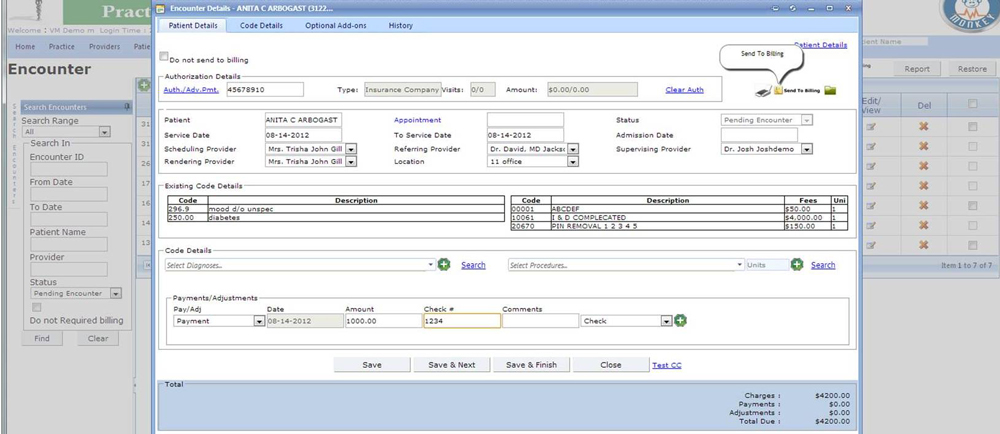Viewport: 1000px width, 434px height.
Task: Switch to the Code Details tab
Action: (x=261, y=25)
